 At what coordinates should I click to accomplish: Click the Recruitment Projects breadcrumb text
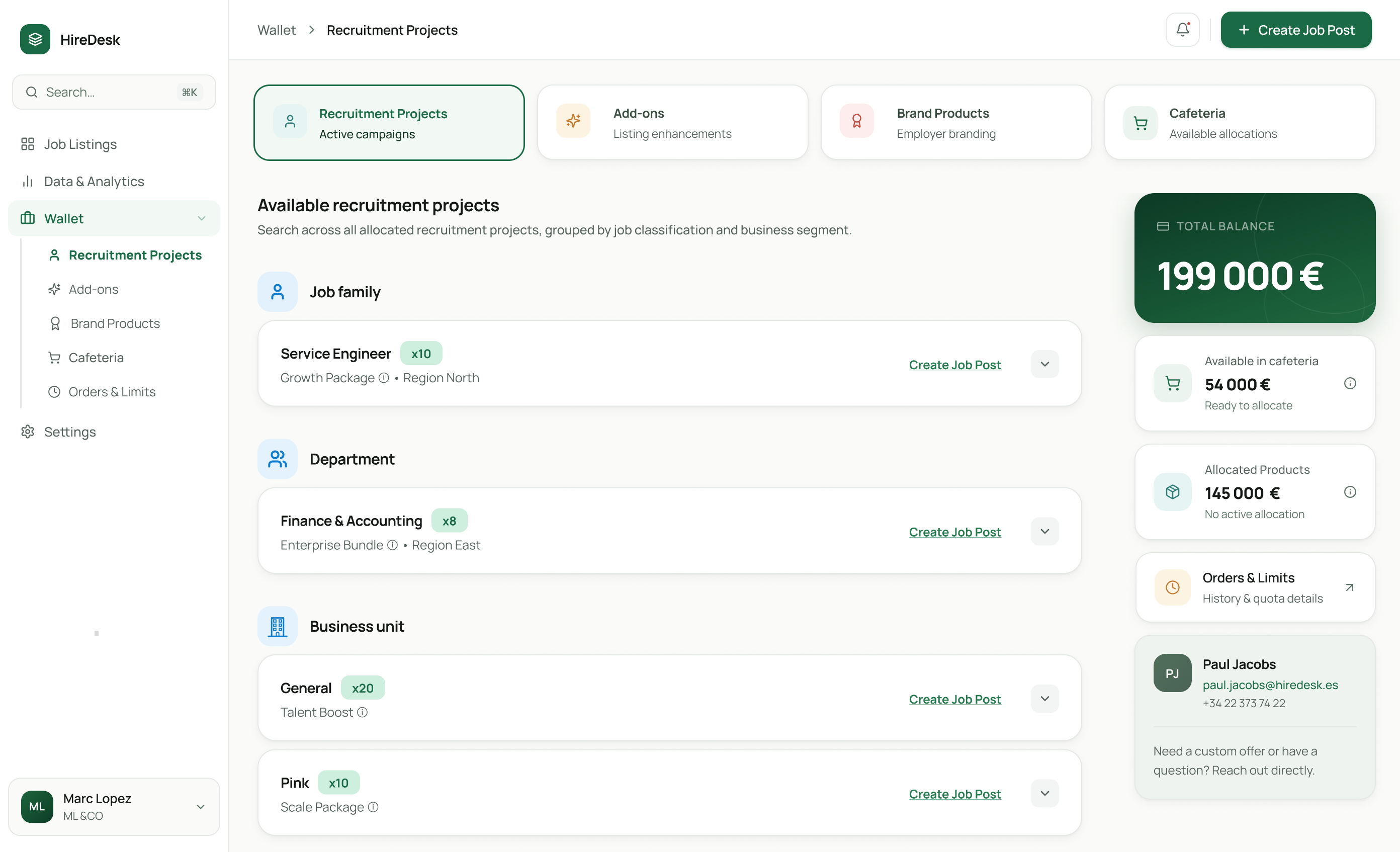tap(392, 30)
